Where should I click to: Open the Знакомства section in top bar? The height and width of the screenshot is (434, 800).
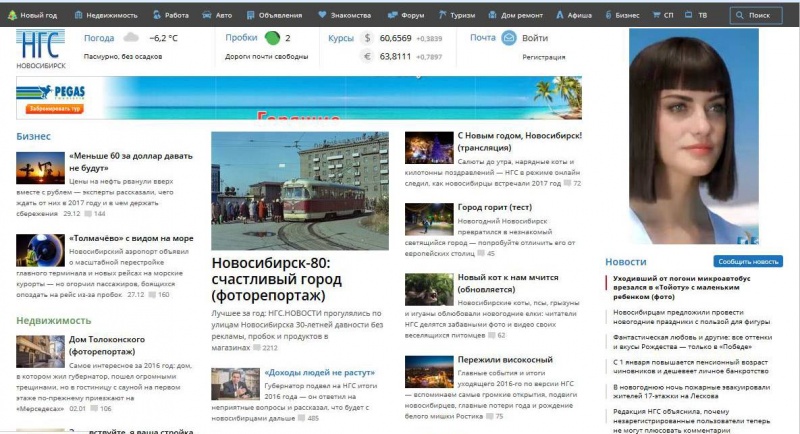345,15
